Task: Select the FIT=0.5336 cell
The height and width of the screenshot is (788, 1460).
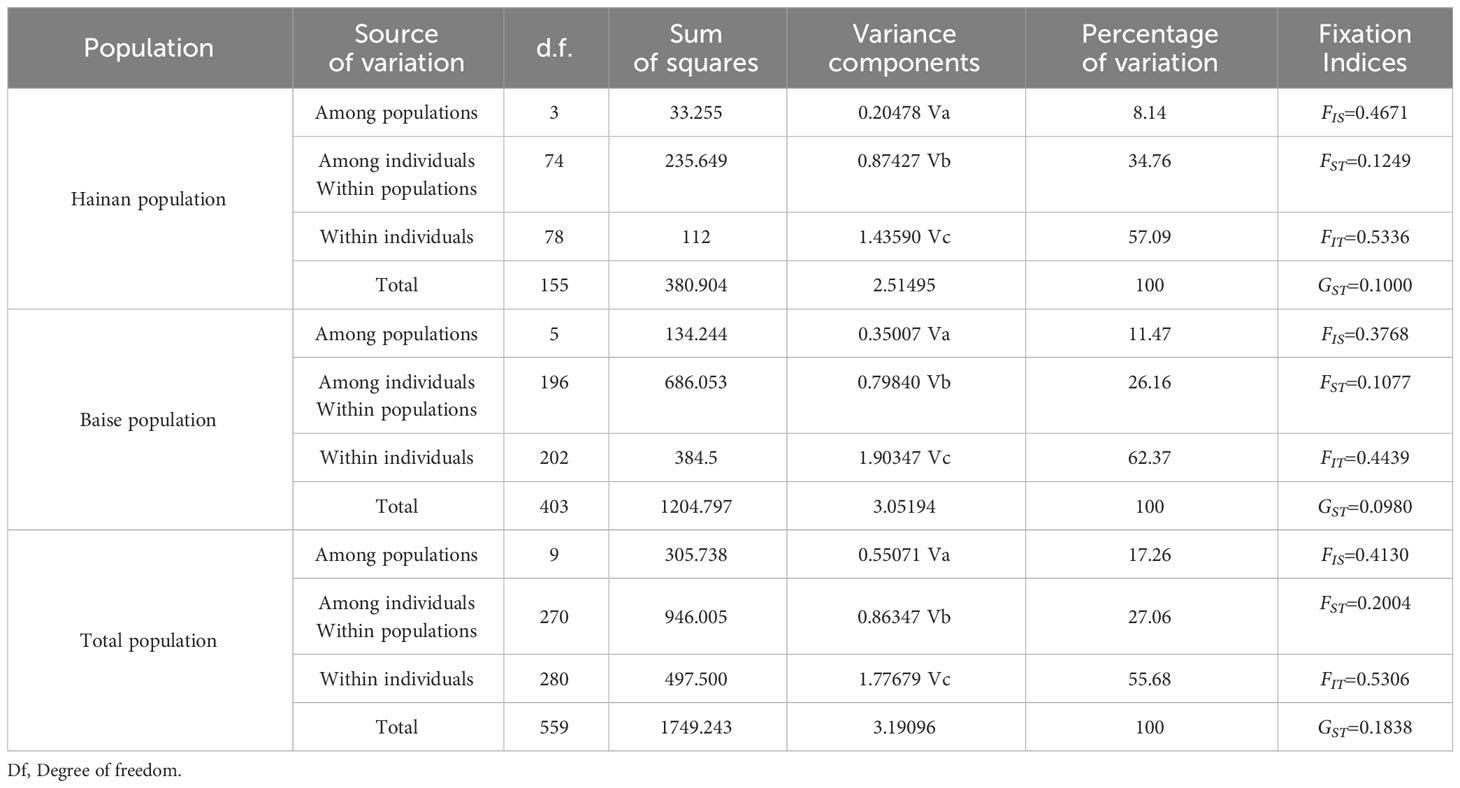Action: click(1364, 237)
